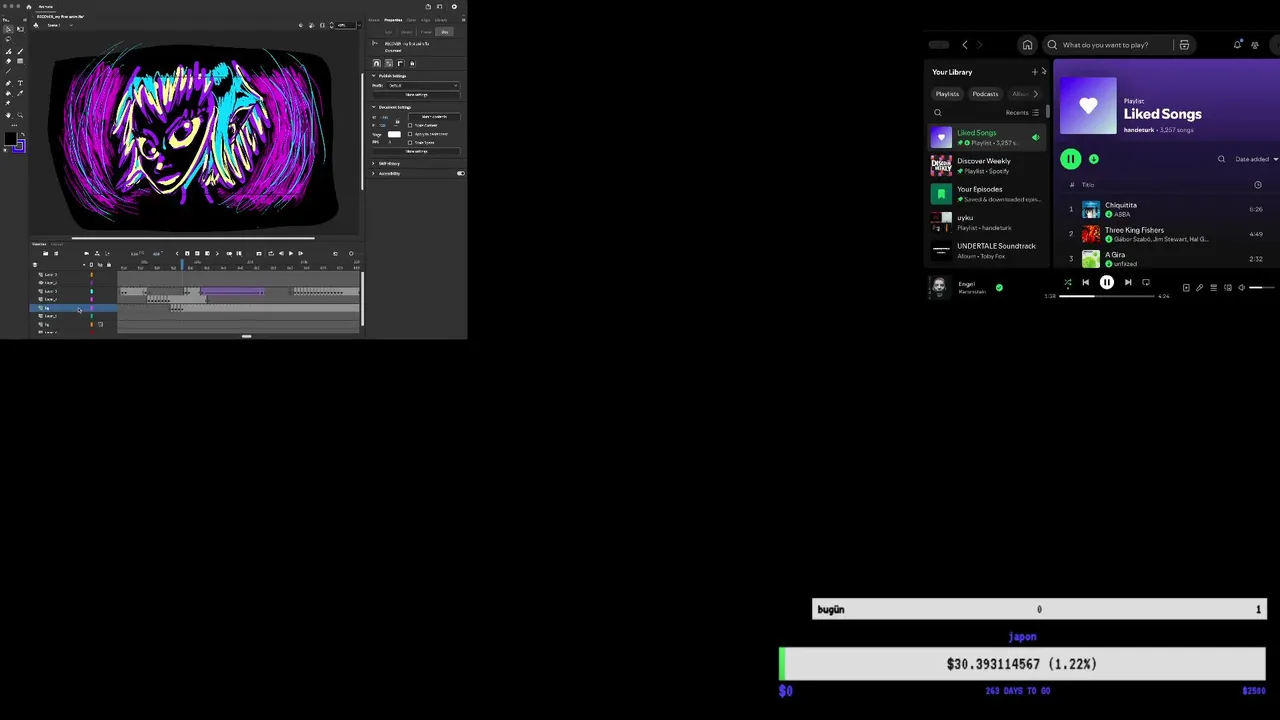Click the Animate home icon
Screen dimensions: 1280x720
click(28, 7)
